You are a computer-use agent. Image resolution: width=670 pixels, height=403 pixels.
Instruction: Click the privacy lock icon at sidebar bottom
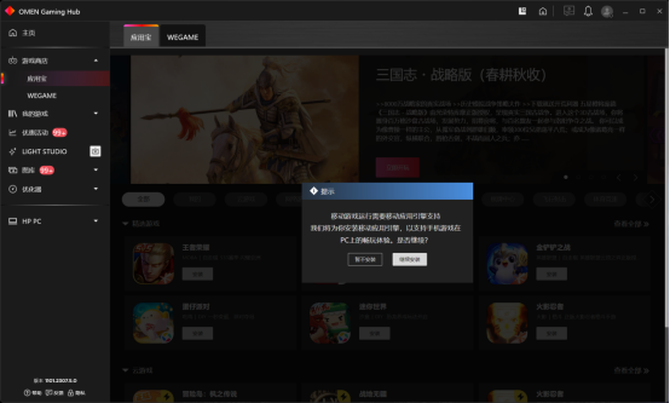[x=71, y=393]
